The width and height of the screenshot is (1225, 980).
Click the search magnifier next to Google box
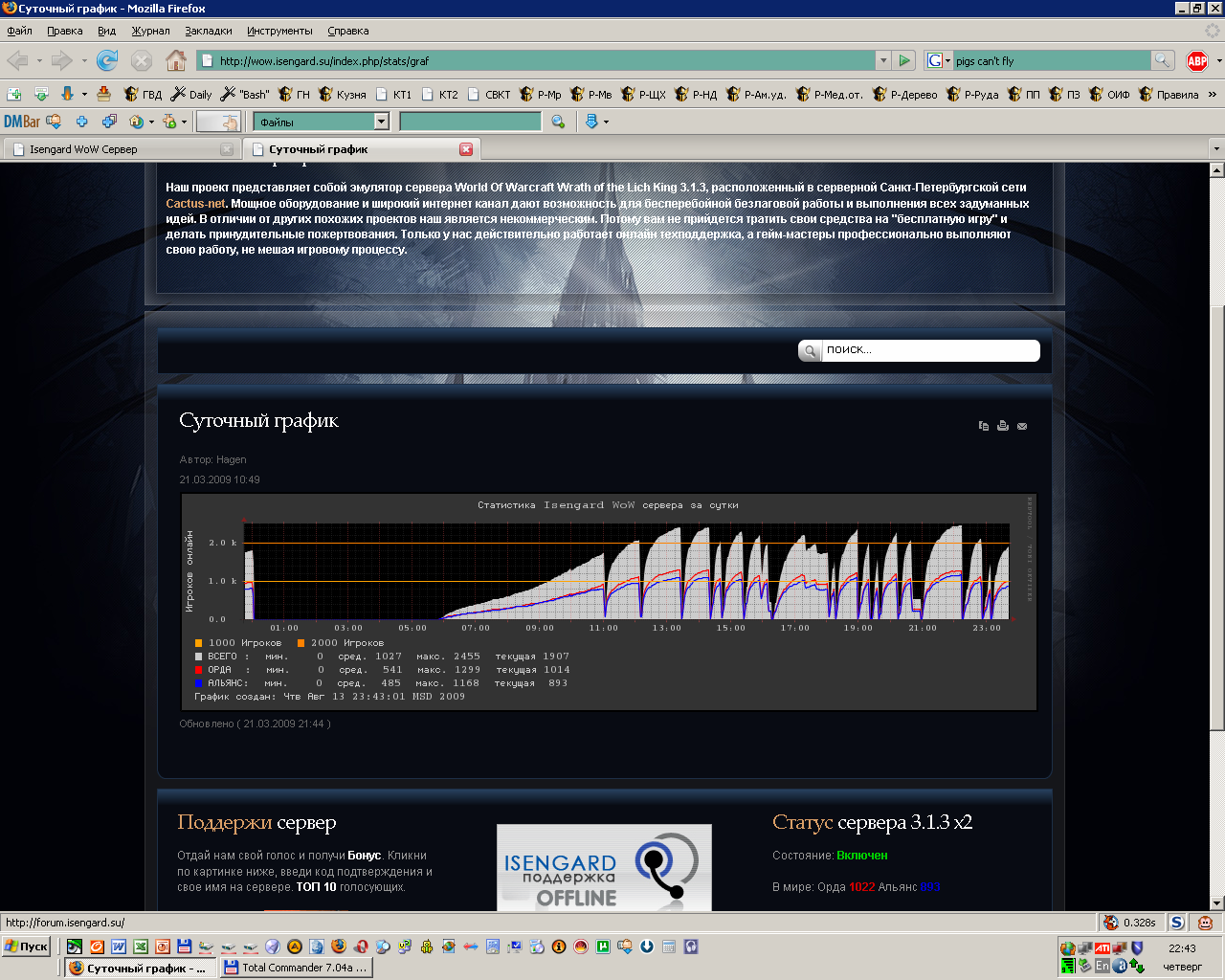click(1162, 60)
